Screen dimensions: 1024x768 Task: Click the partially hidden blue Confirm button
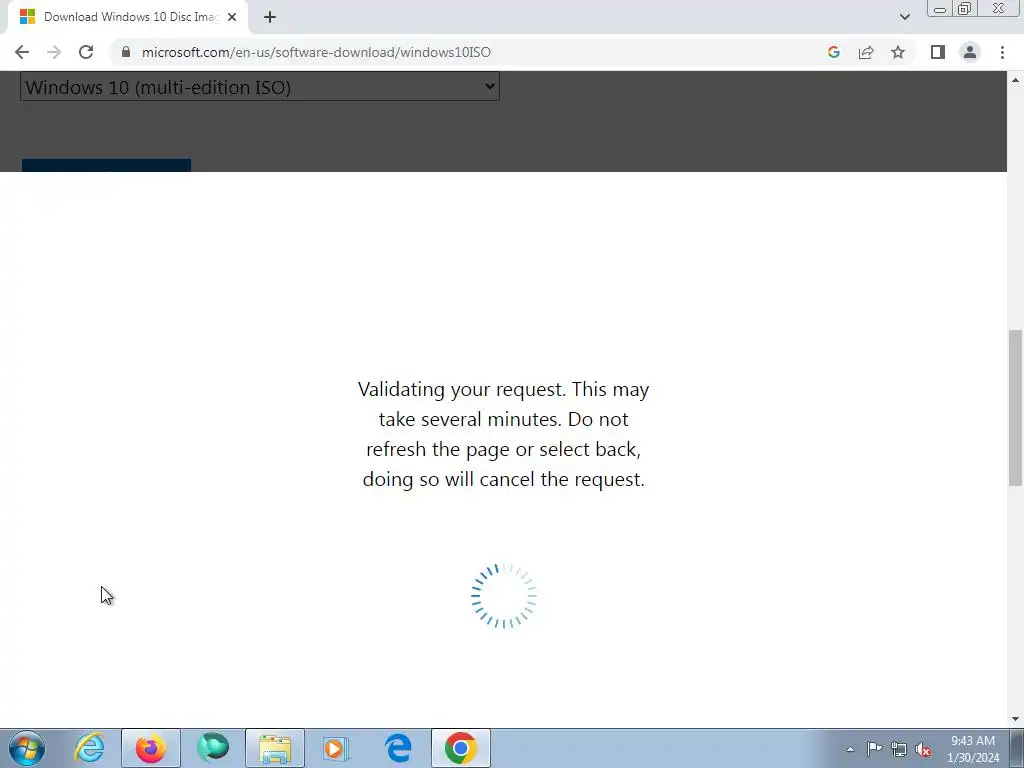point(106,165)
